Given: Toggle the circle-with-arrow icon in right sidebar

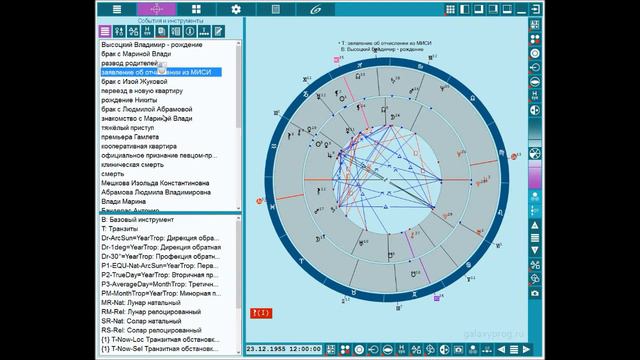Looking at the screenshot, I should coord(535,67).
